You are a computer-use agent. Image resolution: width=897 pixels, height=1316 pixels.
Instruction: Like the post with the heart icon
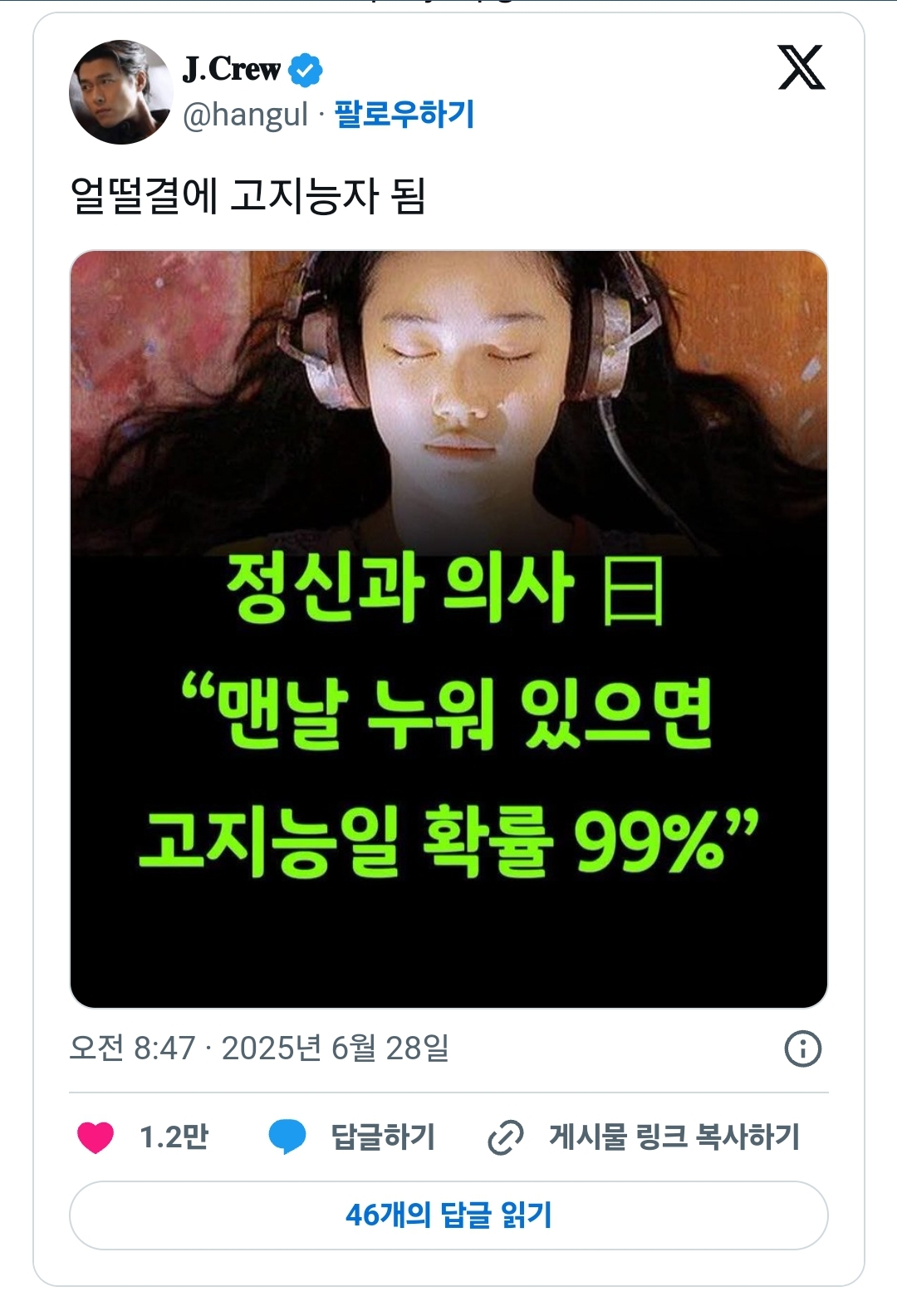tap(96, 1137)
